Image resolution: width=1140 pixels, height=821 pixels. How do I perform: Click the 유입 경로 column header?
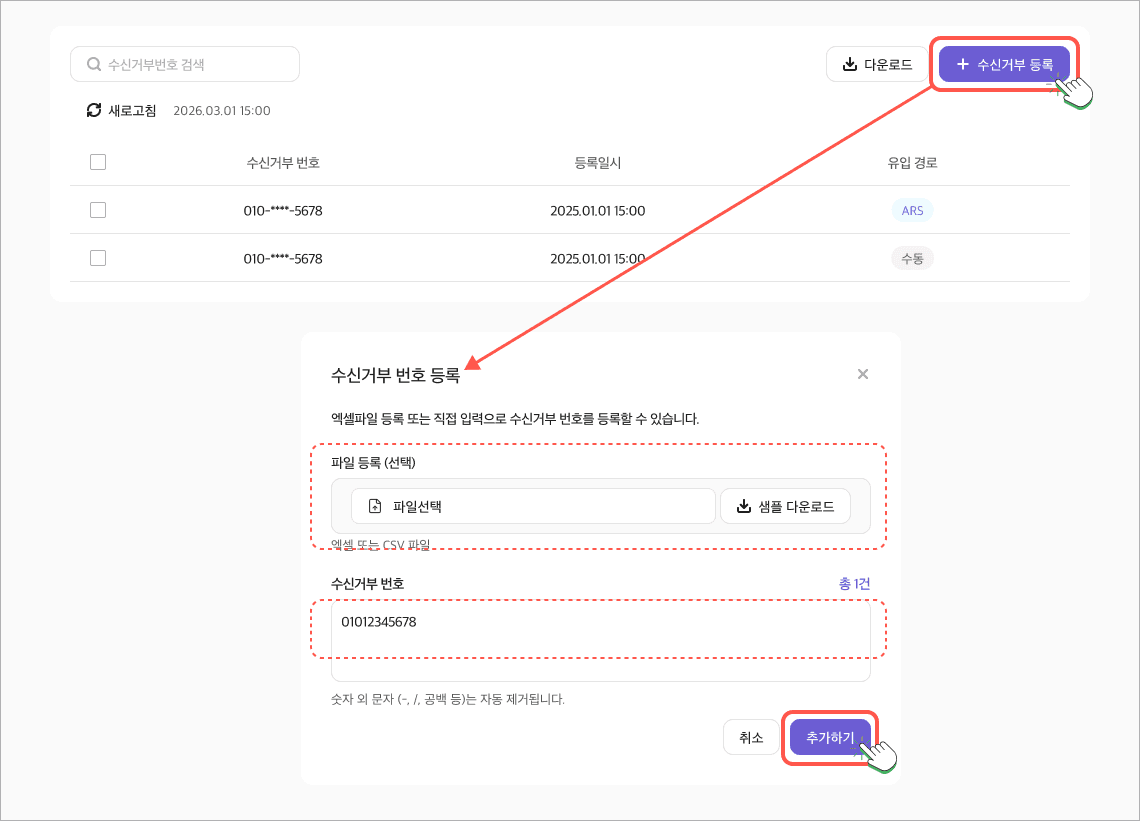[x=912, y=163]
